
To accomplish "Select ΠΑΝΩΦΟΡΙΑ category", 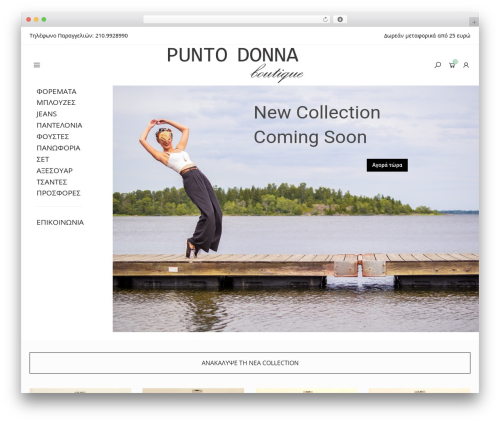I will [58, 148].
